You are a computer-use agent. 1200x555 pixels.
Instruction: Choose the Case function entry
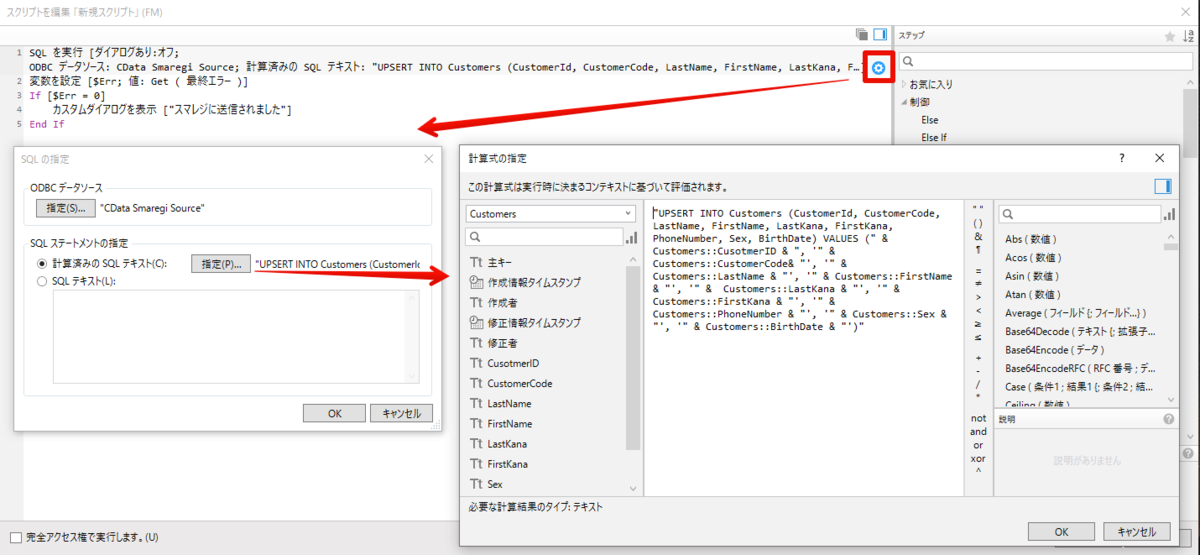1080,386
